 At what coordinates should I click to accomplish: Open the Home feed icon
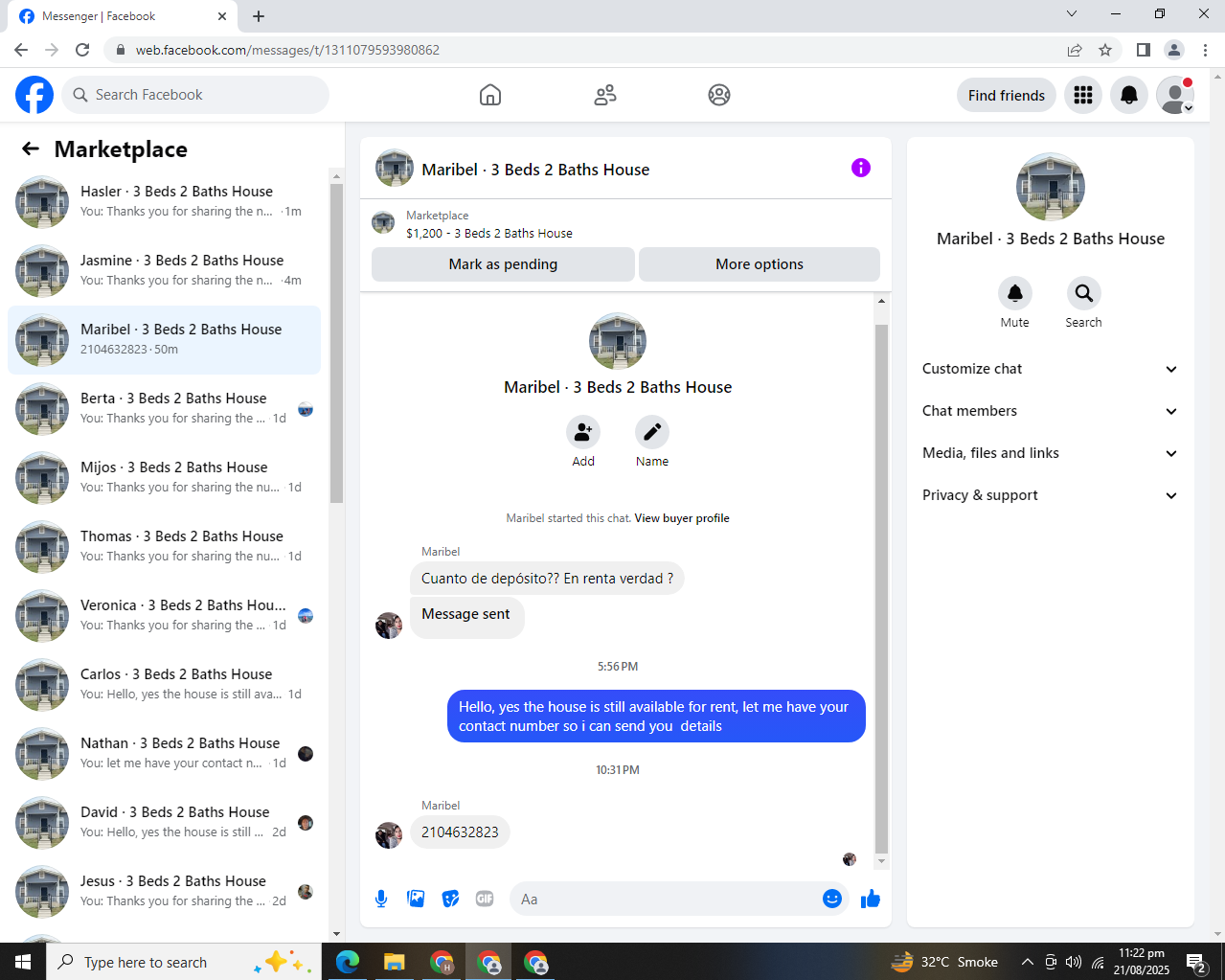[x=490, y=95]
